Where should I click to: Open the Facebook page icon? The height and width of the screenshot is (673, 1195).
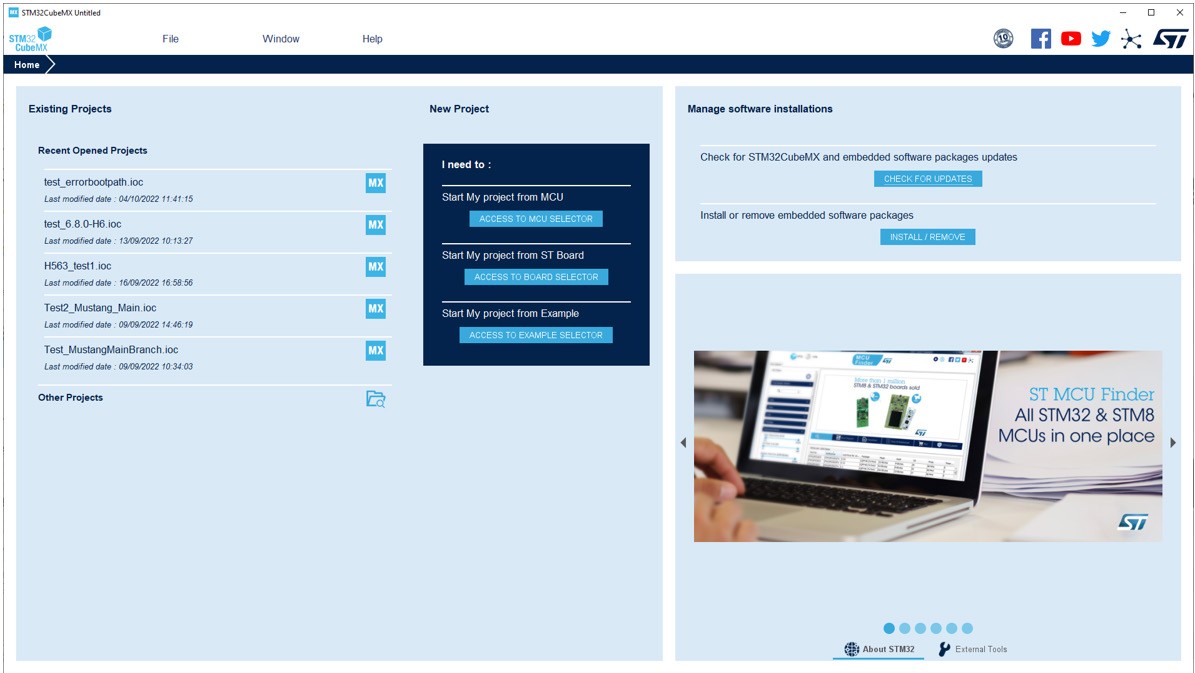tap(1040, 38)
